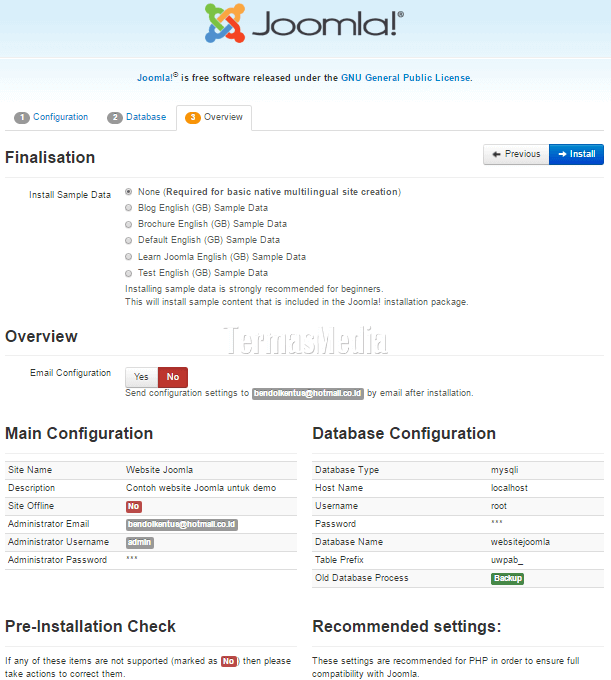Start installation with the Install button

point(576,154)
